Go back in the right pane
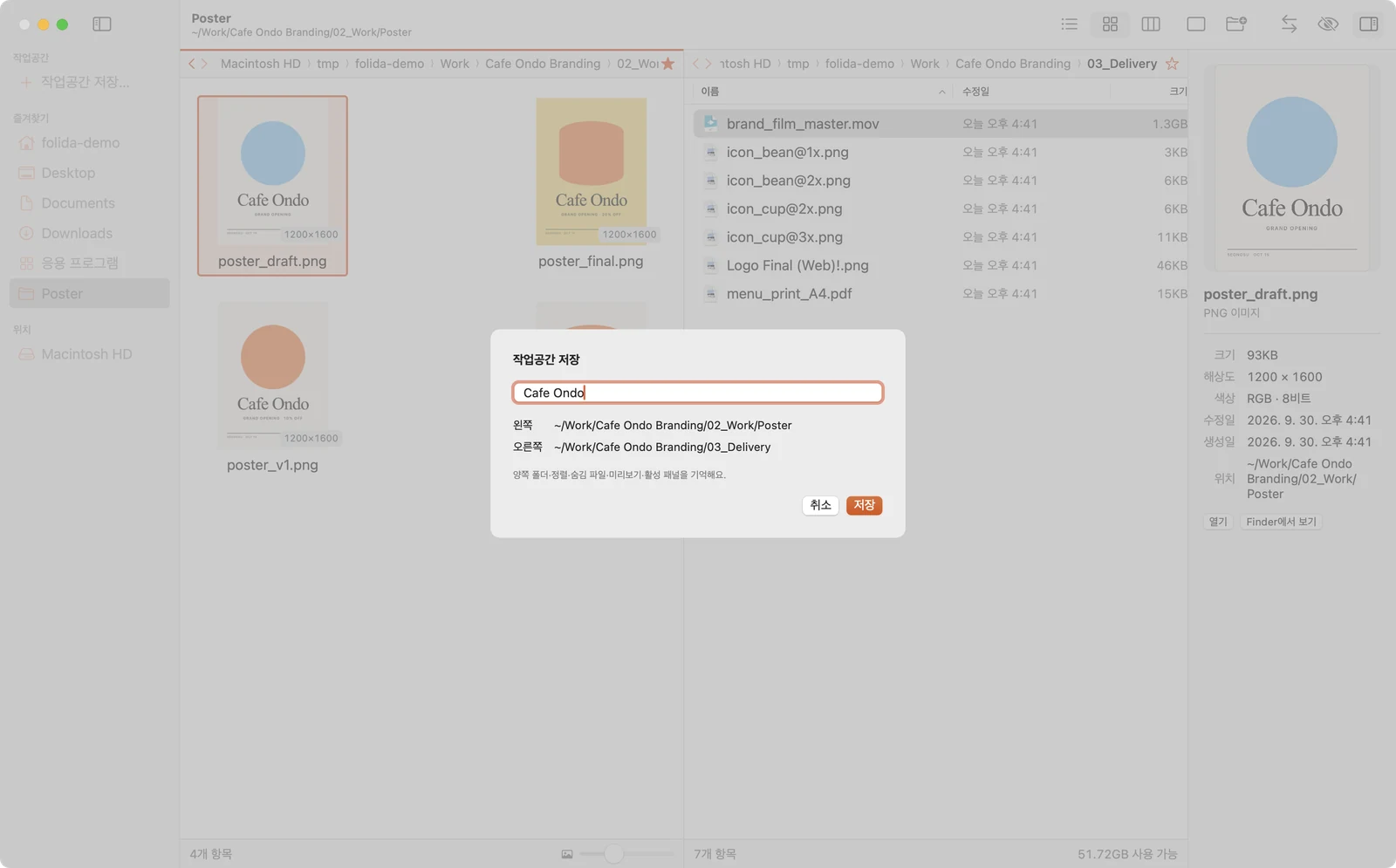 (x=695, y=64)
